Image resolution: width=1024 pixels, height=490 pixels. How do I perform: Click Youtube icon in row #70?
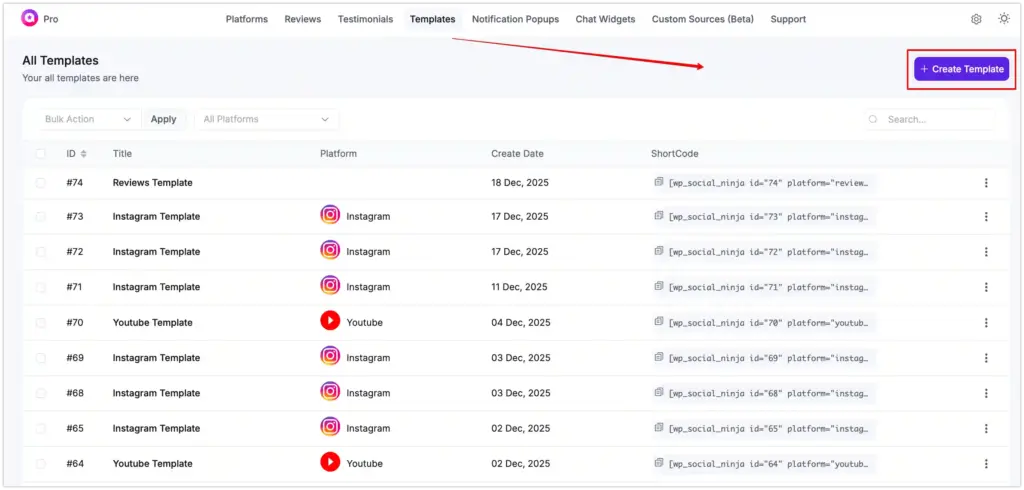point(330,322)
